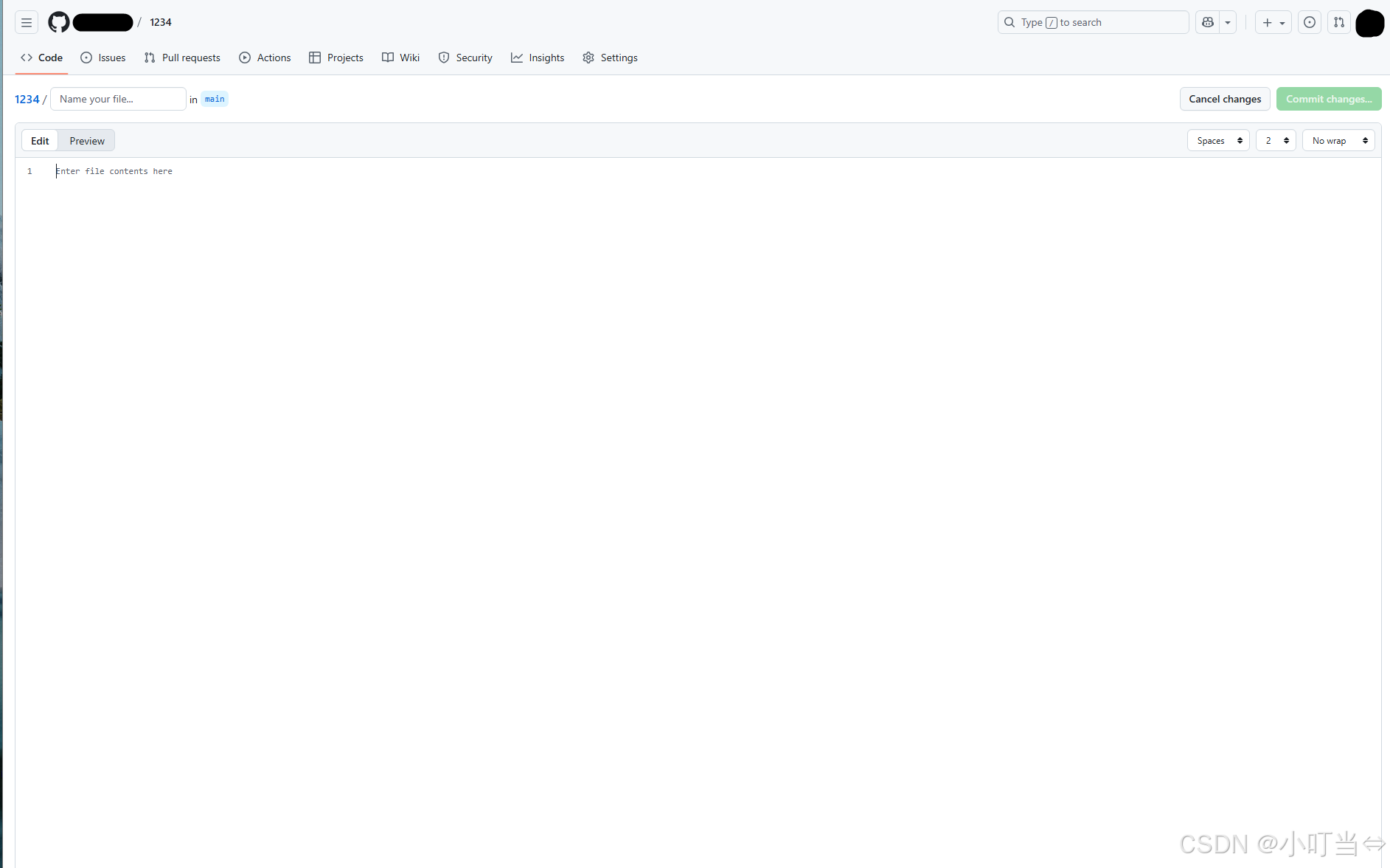Select the Edit mode toggle
The width and height of the screenshot is (1390, 868).
(40, 141)
